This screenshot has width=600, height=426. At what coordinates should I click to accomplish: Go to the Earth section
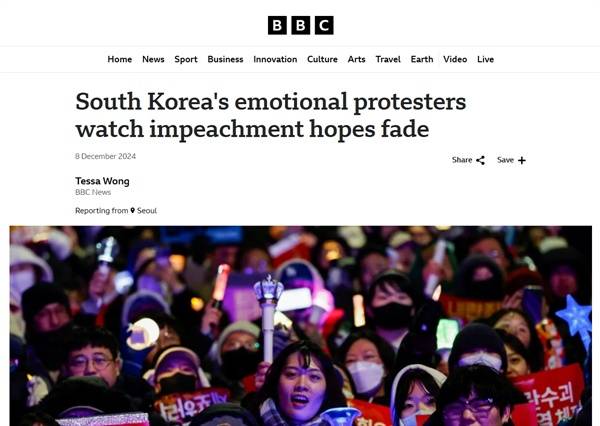pyautogui.click(x=422, y=59)
